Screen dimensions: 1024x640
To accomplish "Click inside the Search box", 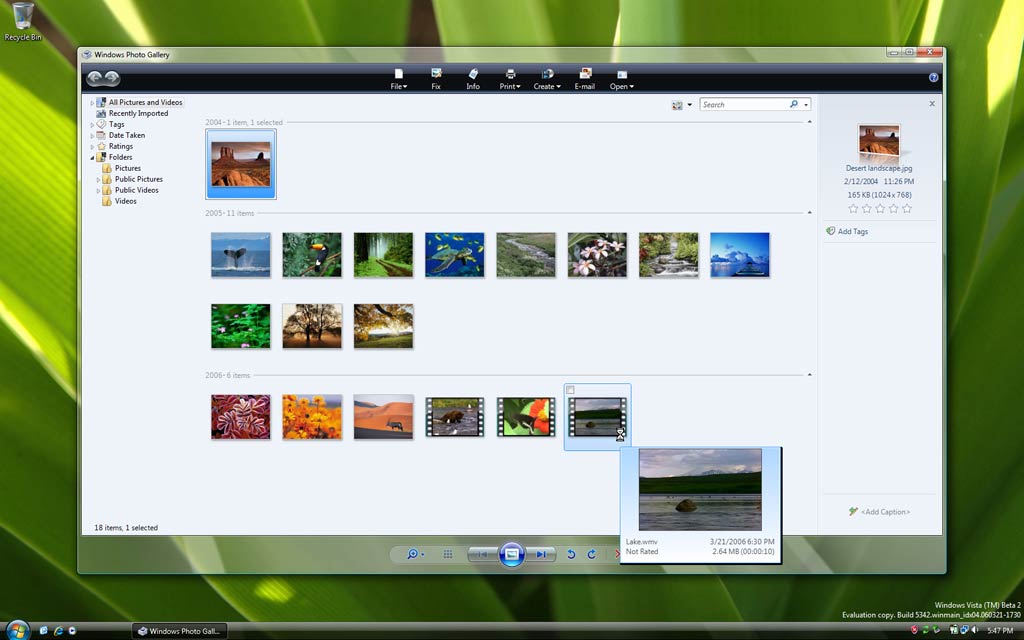I will [744, 104].
